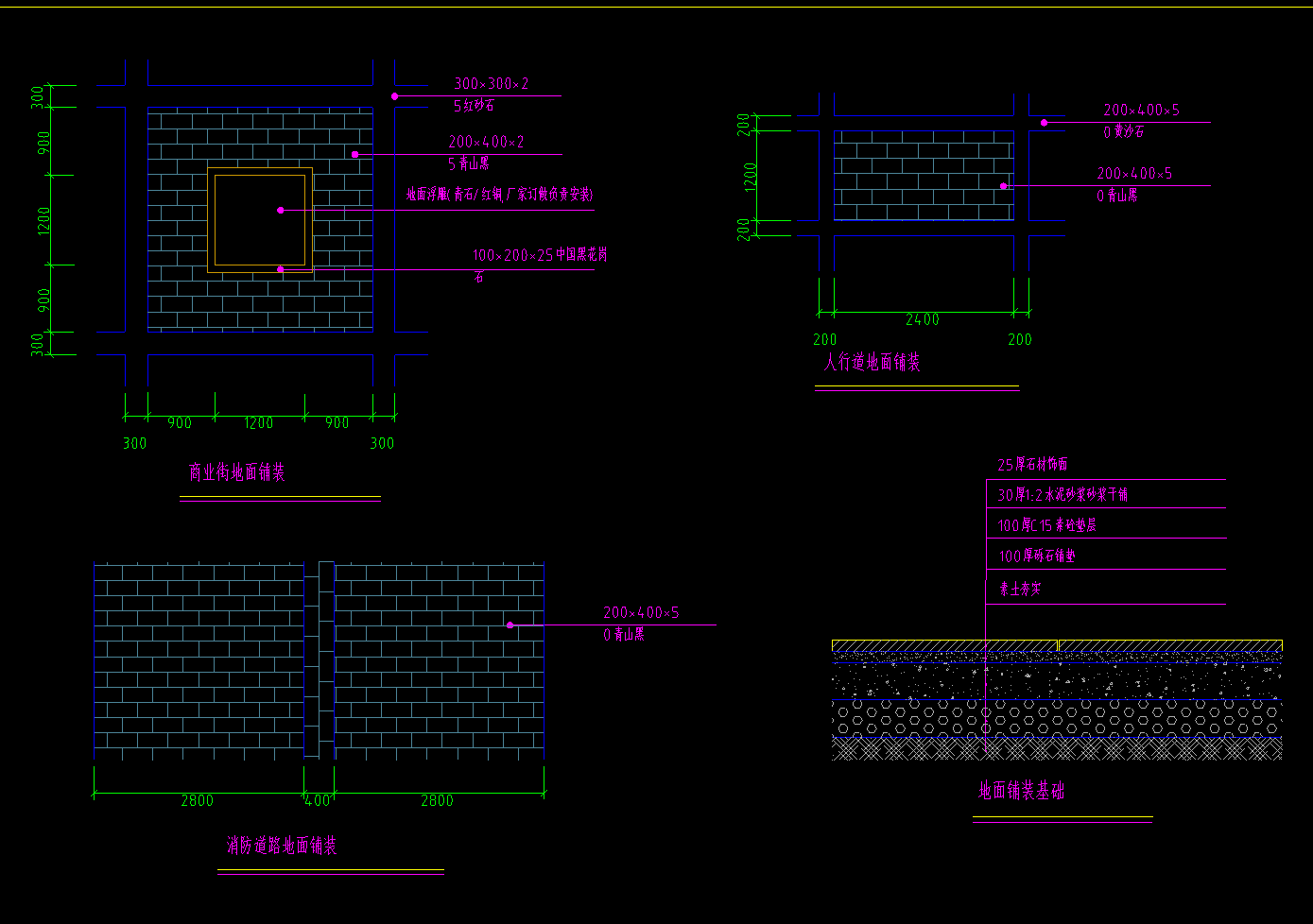Click the 商业街地面铺装 drawing title
This screenshot has width=1313, height=924.
pos(236,472)
